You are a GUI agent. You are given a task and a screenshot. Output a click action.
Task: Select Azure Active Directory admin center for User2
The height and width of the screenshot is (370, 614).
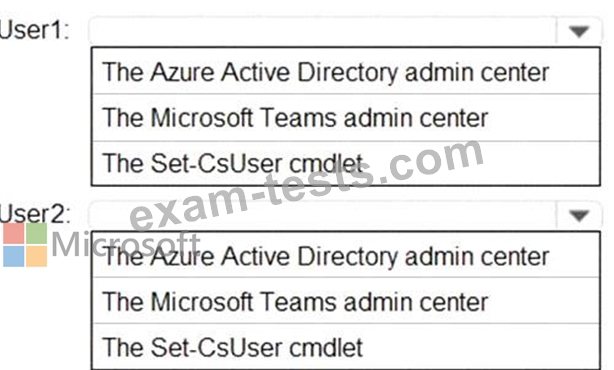346,256
